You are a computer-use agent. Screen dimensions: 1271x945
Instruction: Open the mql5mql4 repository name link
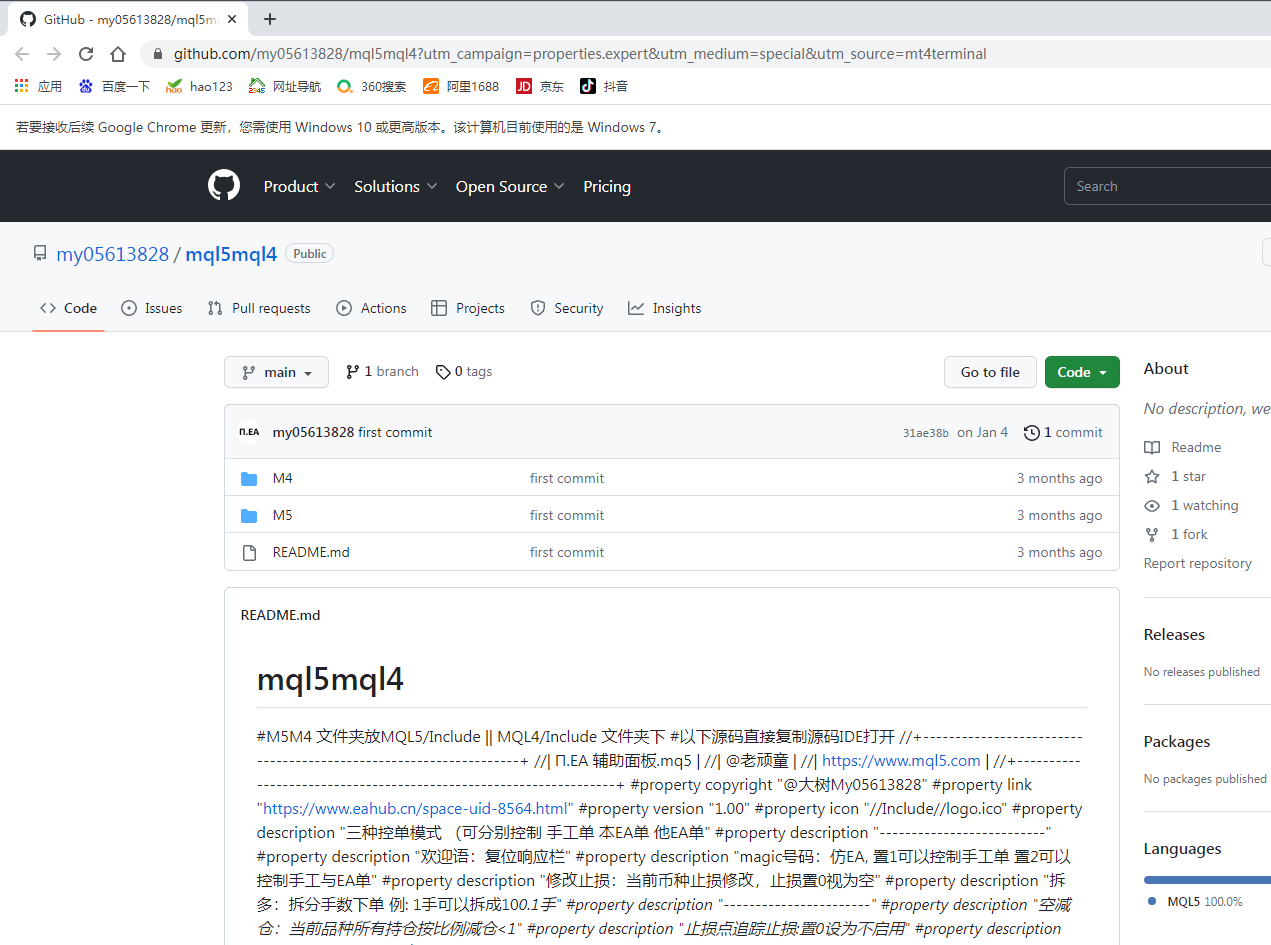coord(231,254)
